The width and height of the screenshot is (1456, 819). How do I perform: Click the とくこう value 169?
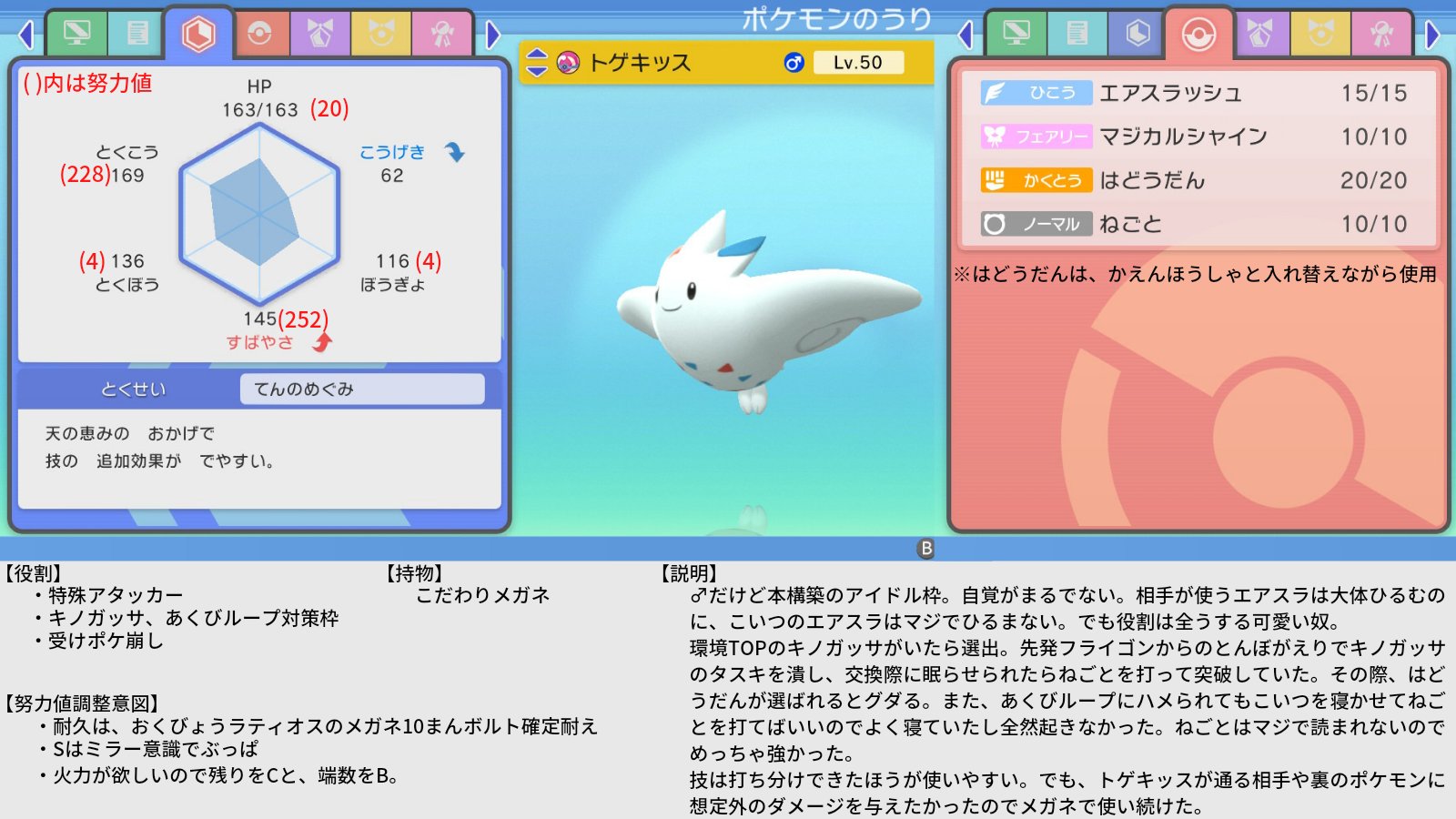point(128,175)
